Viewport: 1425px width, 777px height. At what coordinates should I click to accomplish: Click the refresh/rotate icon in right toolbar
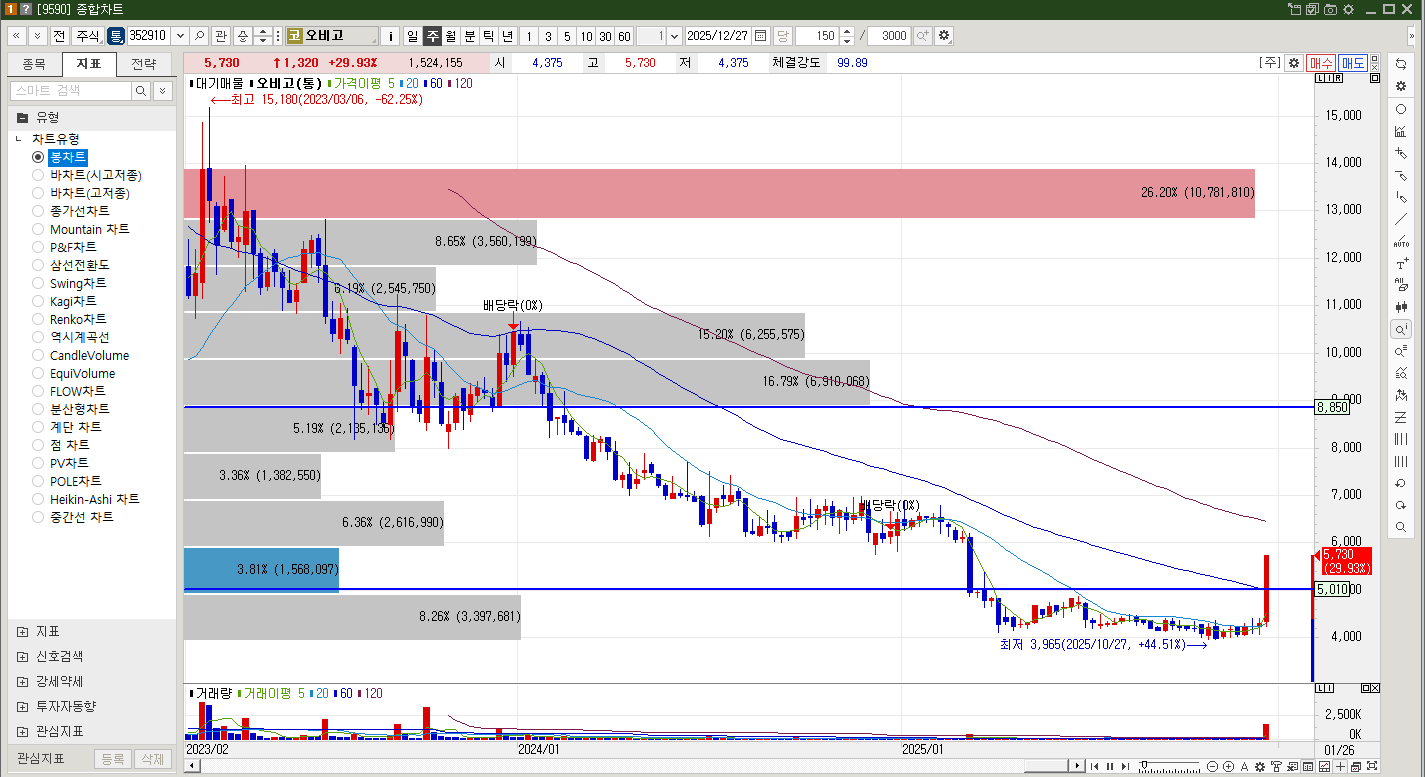tap(1401, 63)
